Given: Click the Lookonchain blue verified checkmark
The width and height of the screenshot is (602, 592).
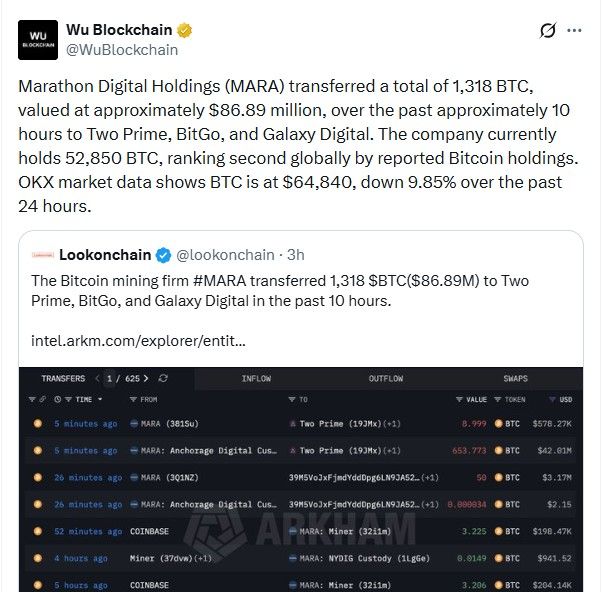Looking at the screenshot, I should [x=164, y=255].
